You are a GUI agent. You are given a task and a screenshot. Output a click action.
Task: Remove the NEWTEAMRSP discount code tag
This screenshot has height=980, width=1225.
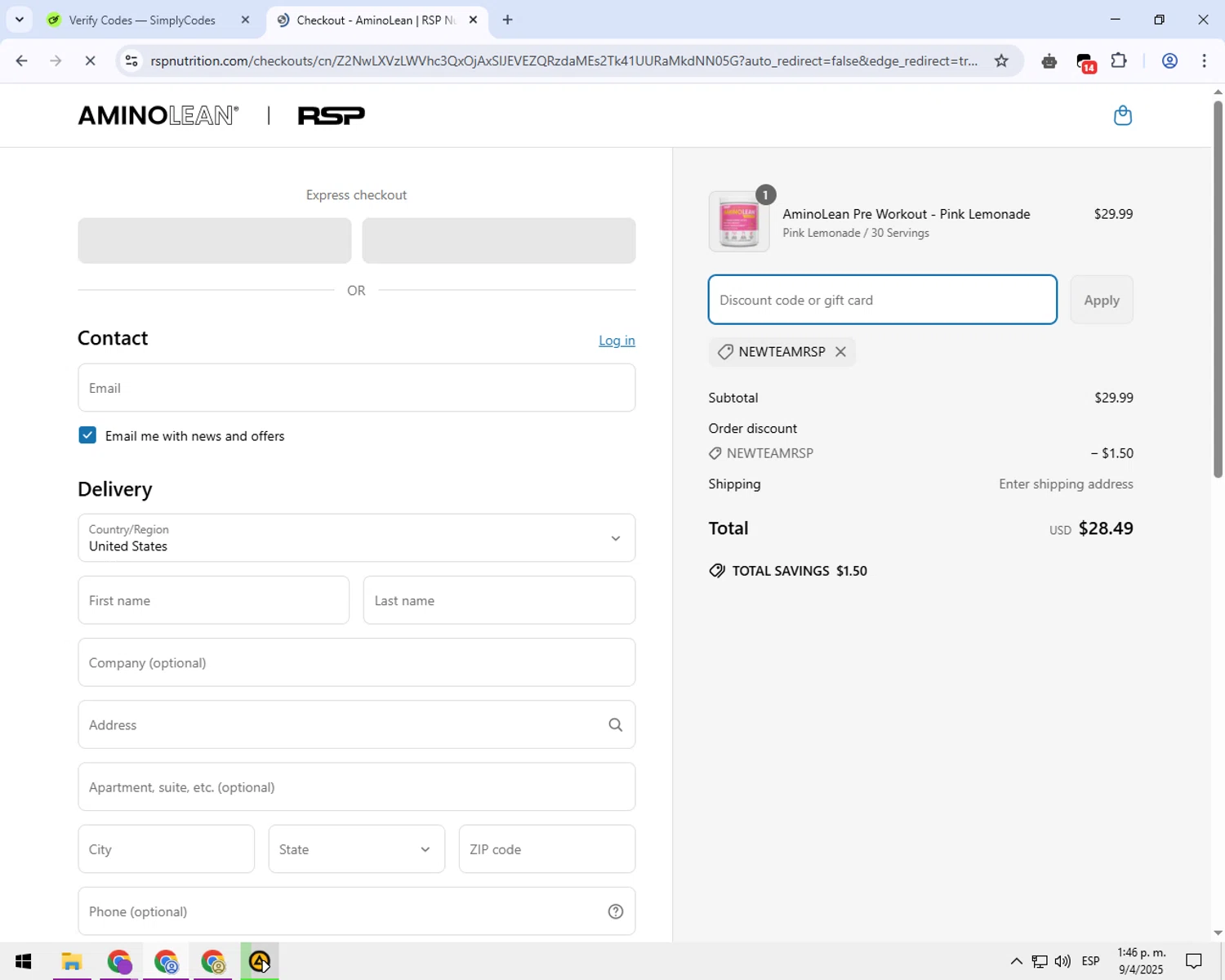click(840, 352)
